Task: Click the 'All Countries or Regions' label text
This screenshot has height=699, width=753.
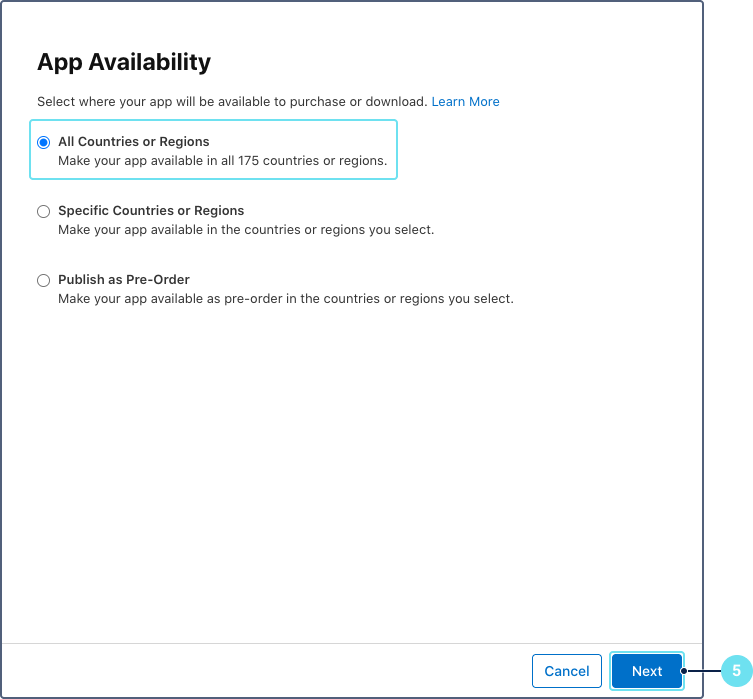Action: tap(134, 142)
